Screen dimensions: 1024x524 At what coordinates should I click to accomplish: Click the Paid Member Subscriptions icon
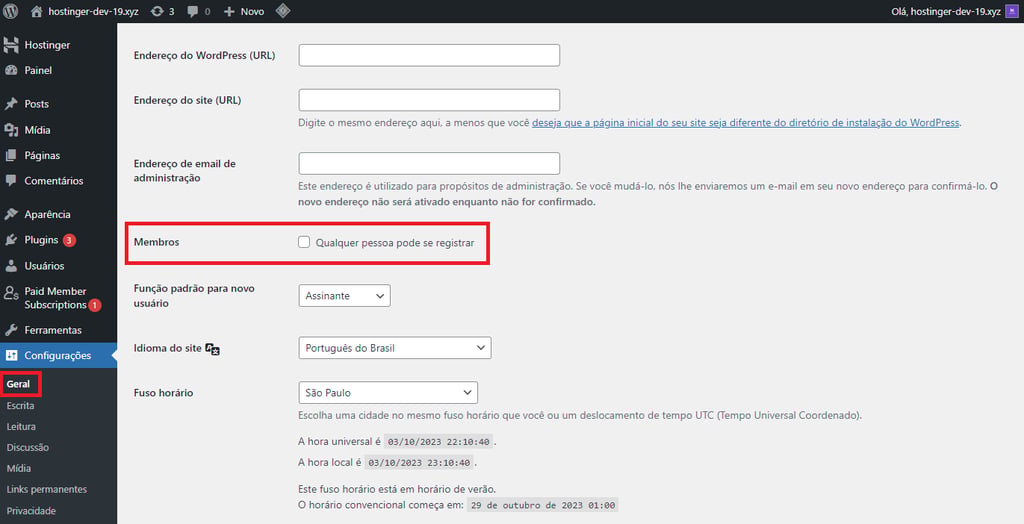[x=11, y=293]
